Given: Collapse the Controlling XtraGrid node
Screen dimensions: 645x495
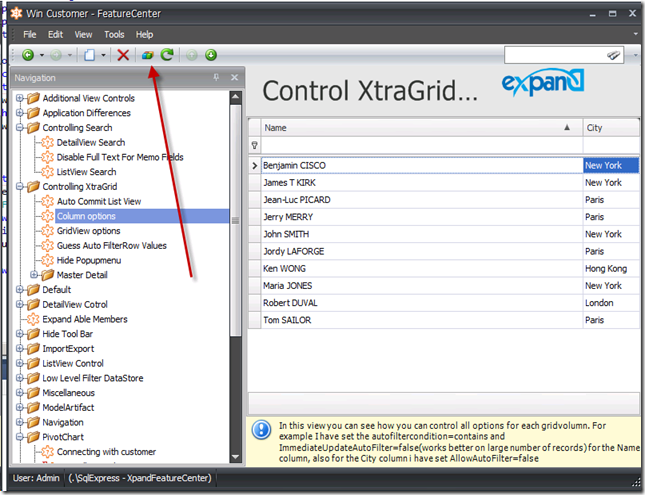Looking at the screenshot, I should coord(19,186).
